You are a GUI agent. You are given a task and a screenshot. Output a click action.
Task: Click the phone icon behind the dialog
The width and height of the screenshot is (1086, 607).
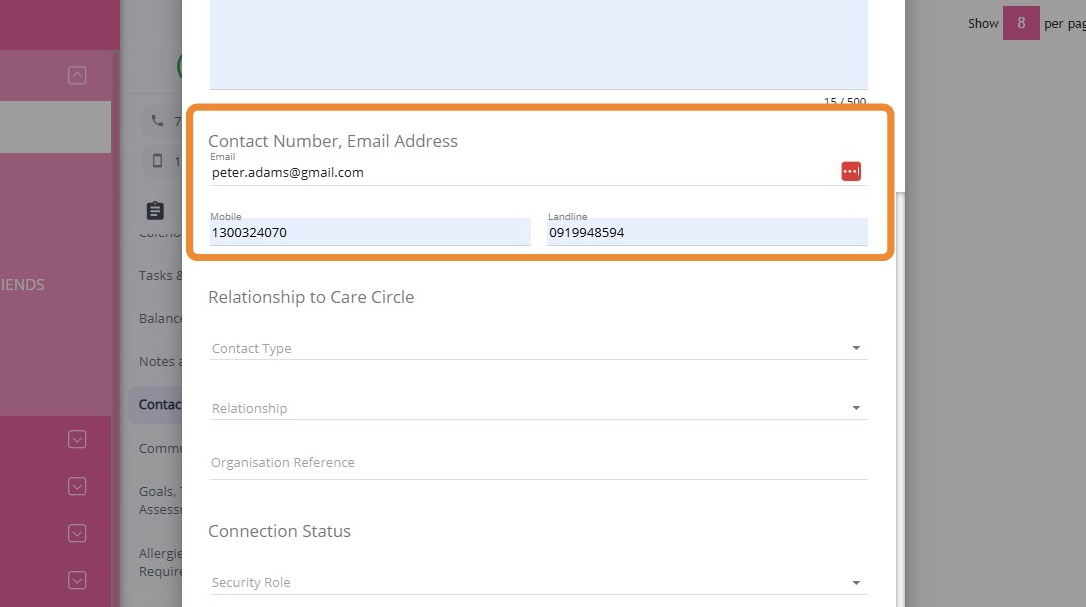tap(157, 121)
